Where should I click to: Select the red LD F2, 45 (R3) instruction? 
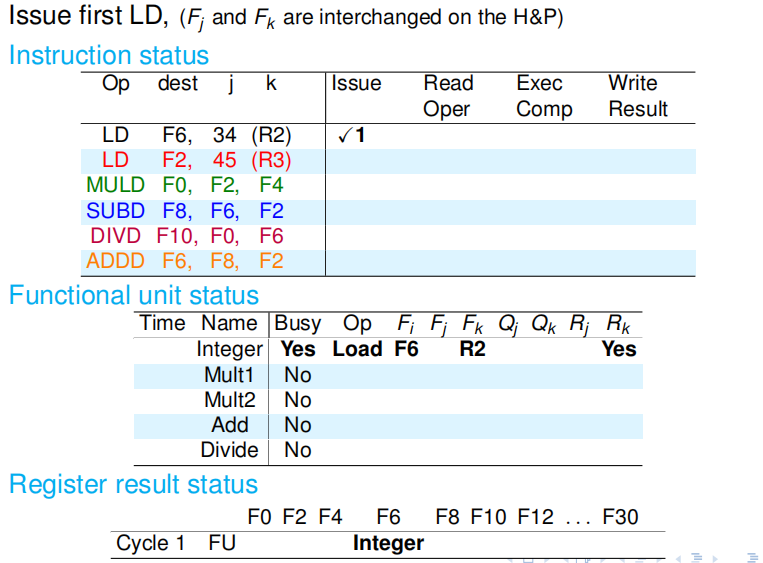click(x=196, y=160)
